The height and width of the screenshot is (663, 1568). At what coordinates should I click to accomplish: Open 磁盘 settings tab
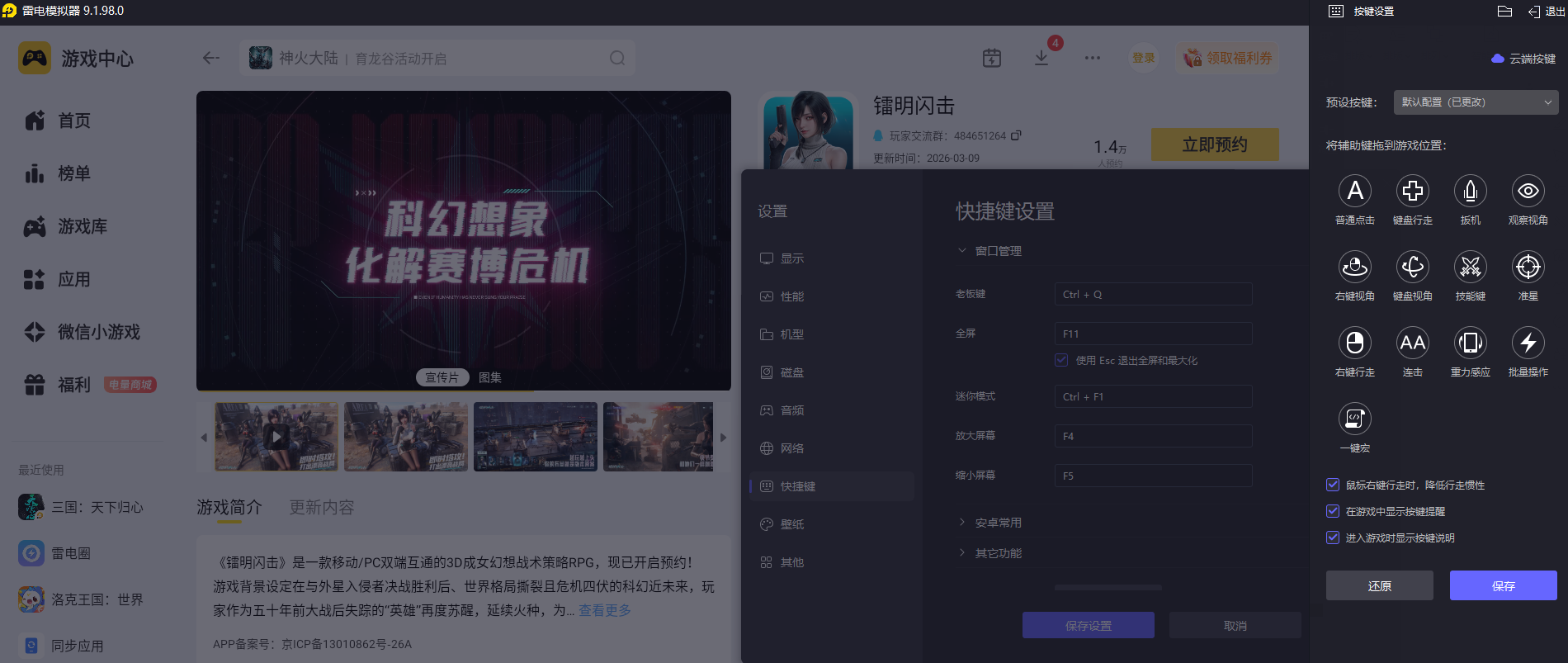coord(832,372)
